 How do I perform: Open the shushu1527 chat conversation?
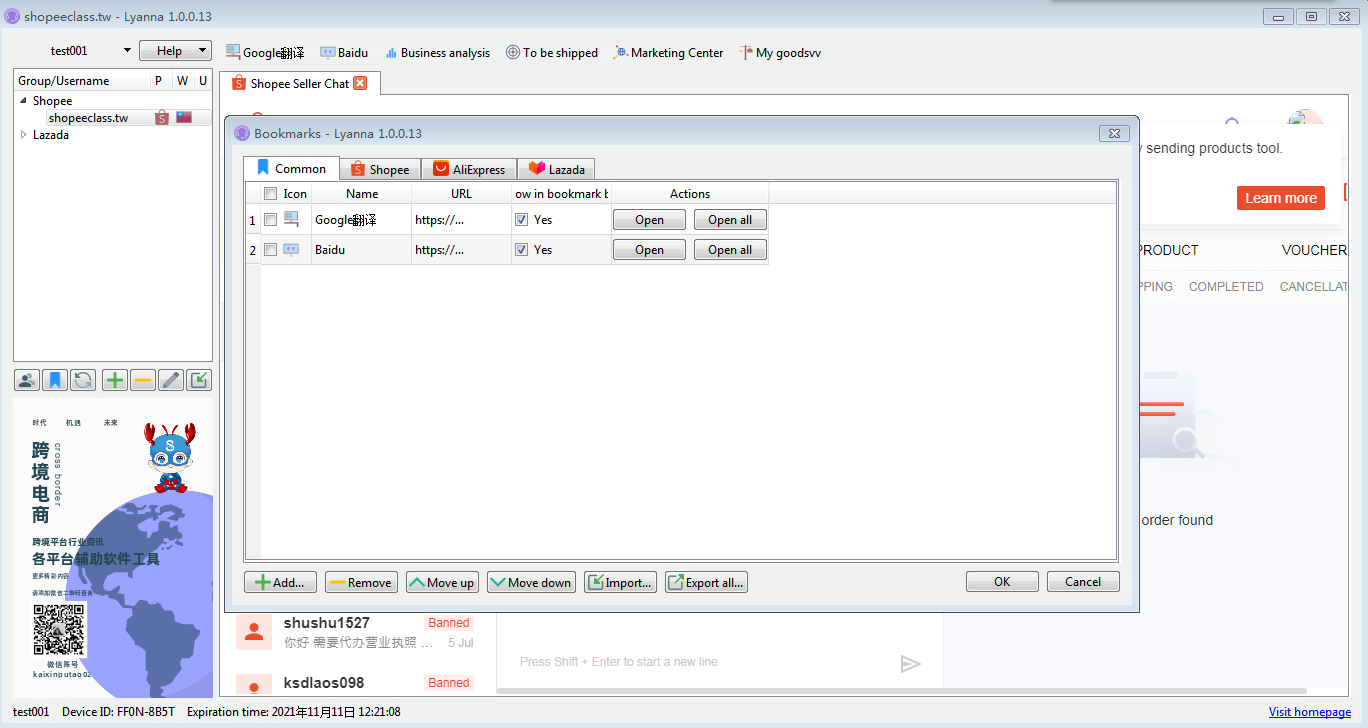click(x=357, y=632)
